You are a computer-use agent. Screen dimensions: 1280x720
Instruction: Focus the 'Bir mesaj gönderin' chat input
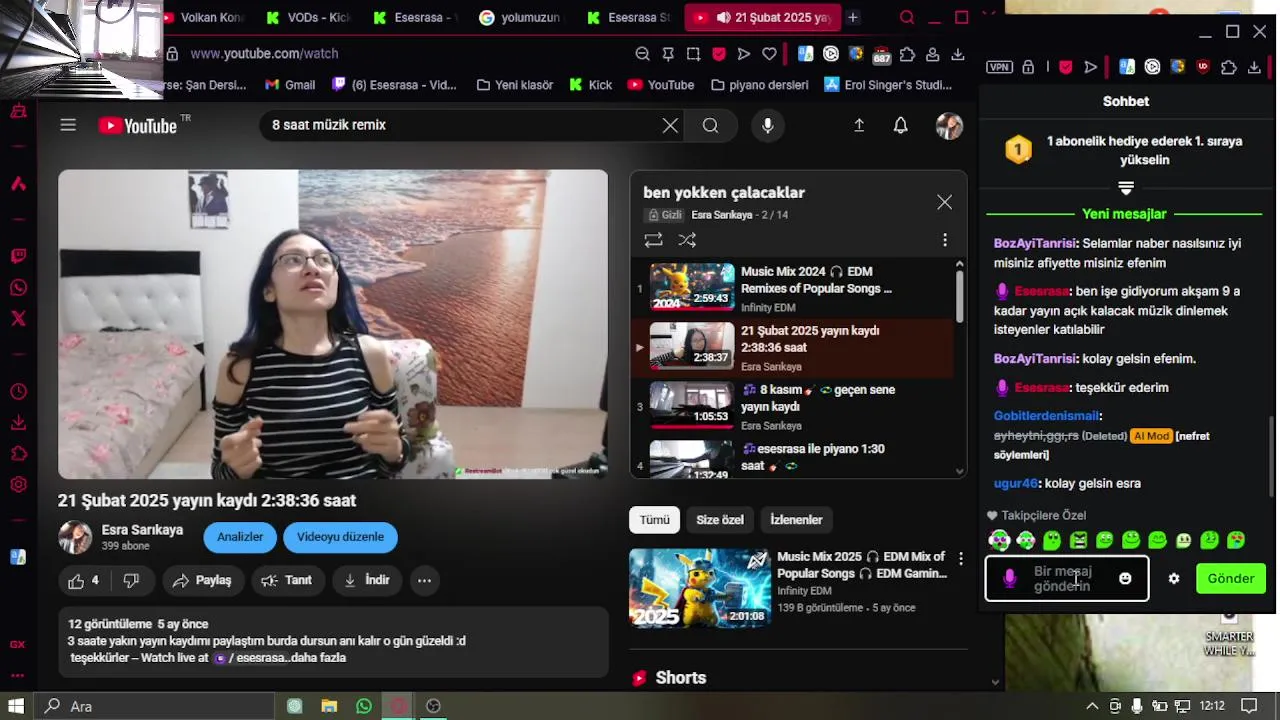(1067, 579)
